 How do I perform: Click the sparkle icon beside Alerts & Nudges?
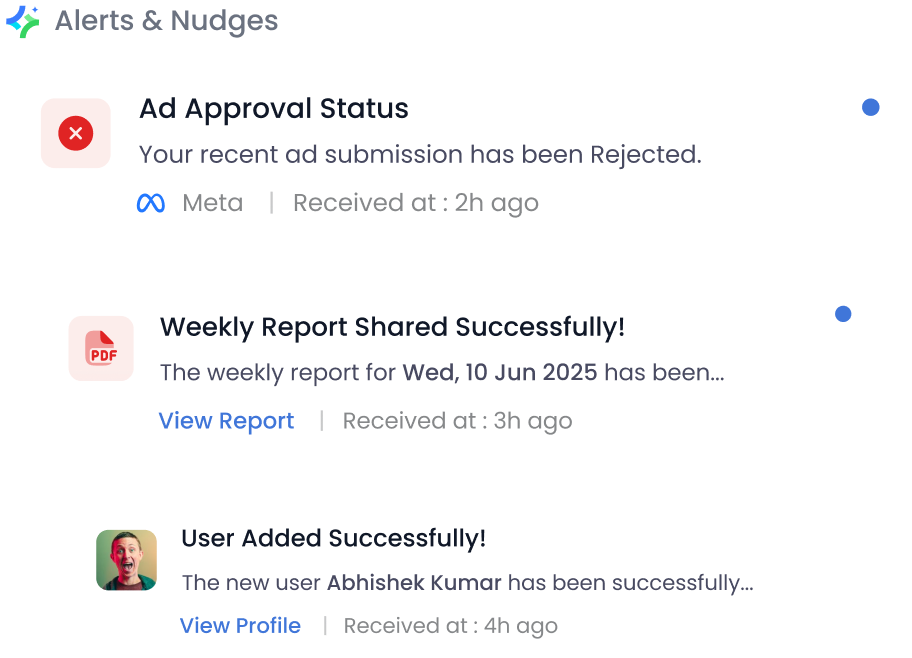tap(23, 21)
